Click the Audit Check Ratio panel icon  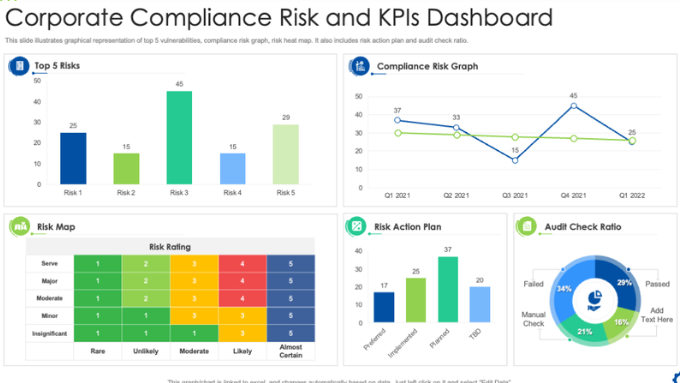[526, 226]
